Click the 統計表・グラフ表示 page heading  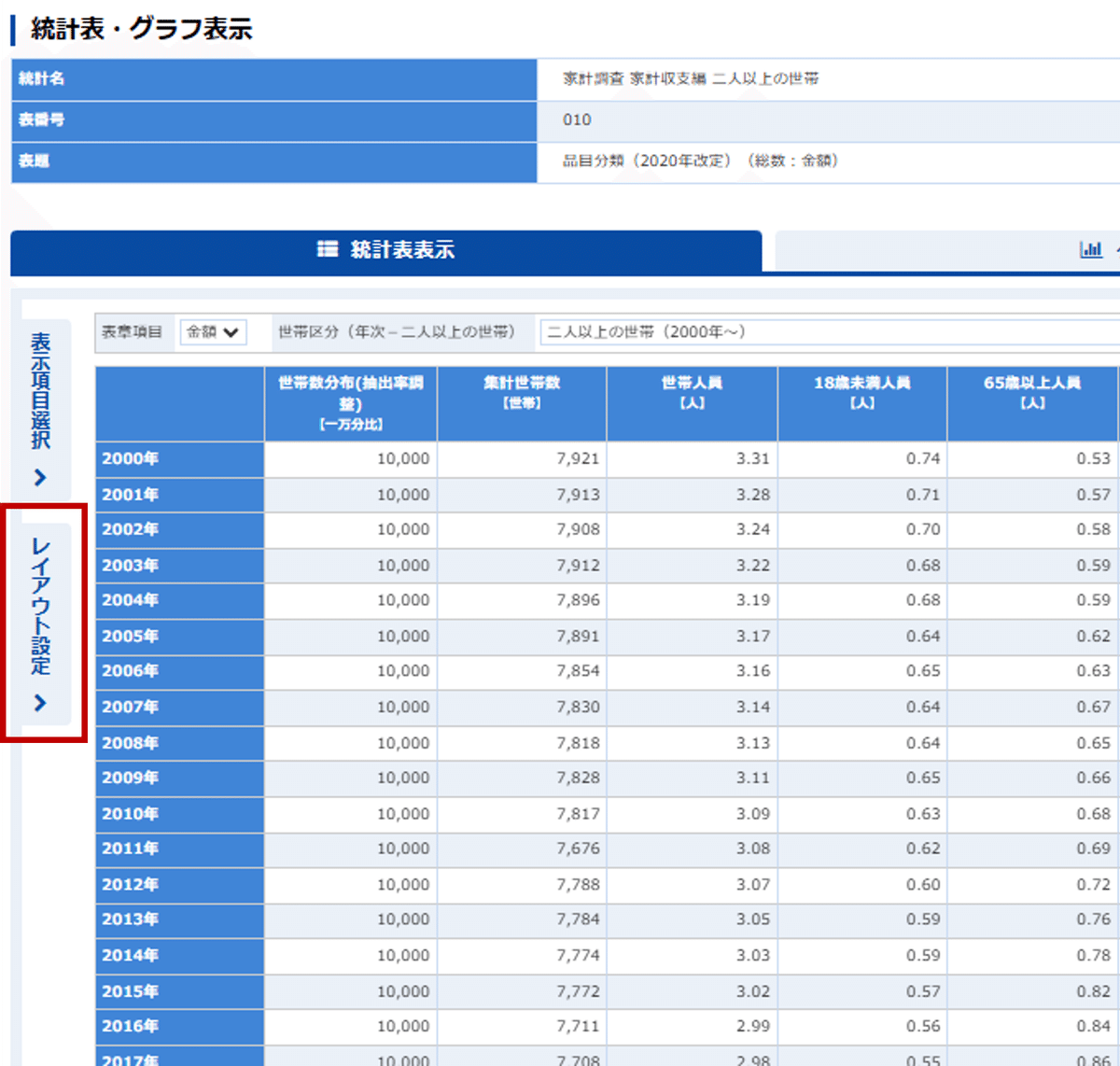coord(142,29)
